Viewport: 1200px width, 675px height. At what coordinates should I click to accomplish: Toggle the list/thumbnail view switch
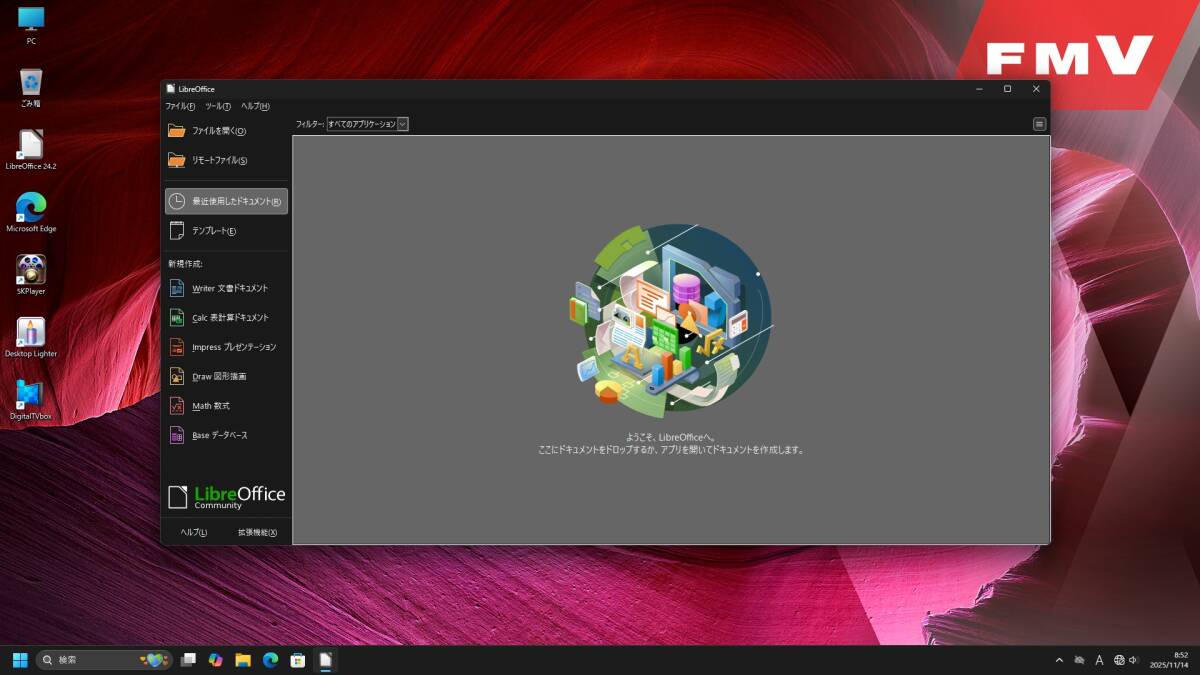click(1039, 123)
